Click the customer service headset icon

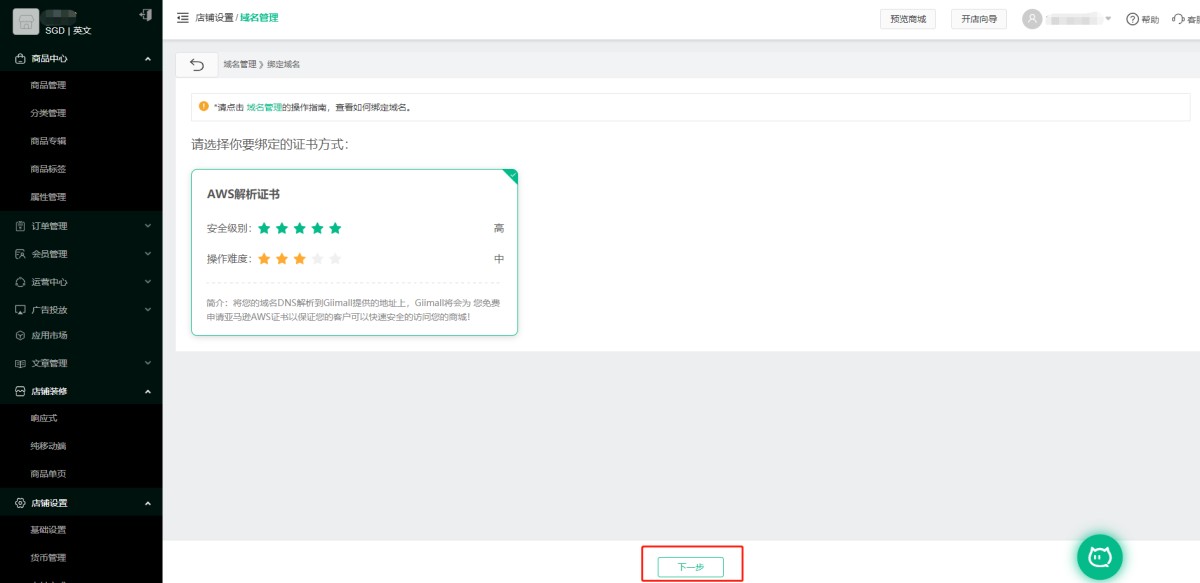pyautogui.click(x=1177, y=19)
